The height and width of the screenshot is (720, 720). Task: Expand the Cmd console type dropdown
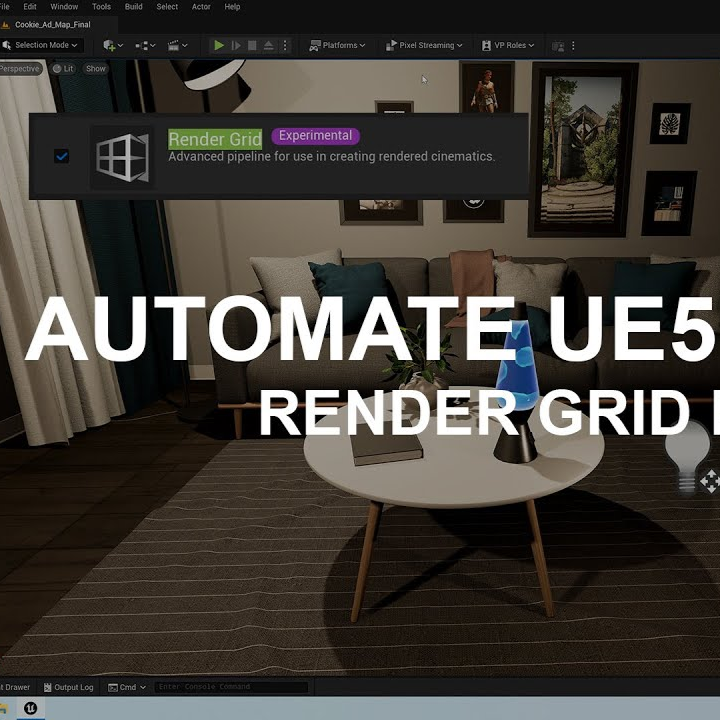[127, 687]
